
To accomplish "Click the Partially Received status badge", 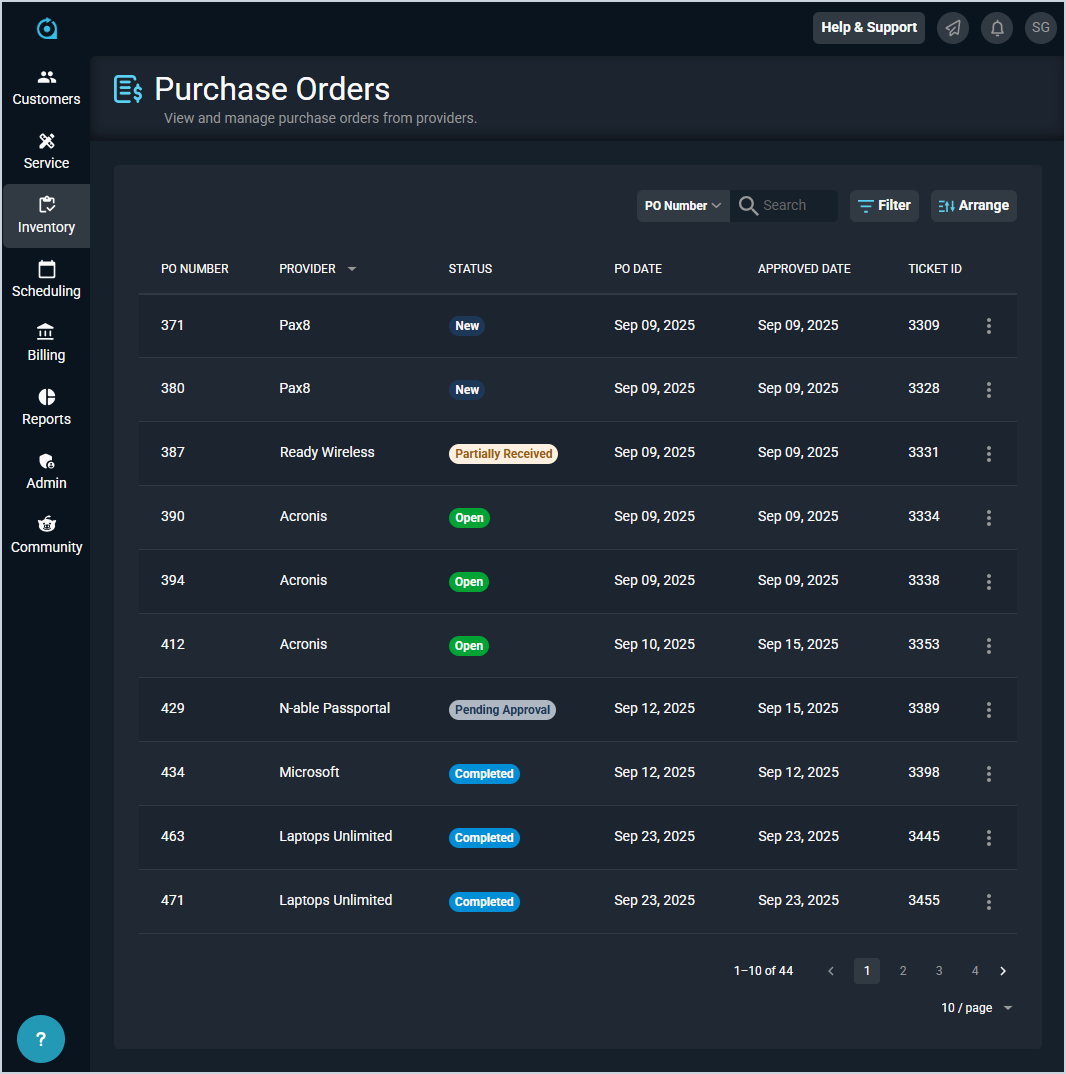I will pos(503,453).
